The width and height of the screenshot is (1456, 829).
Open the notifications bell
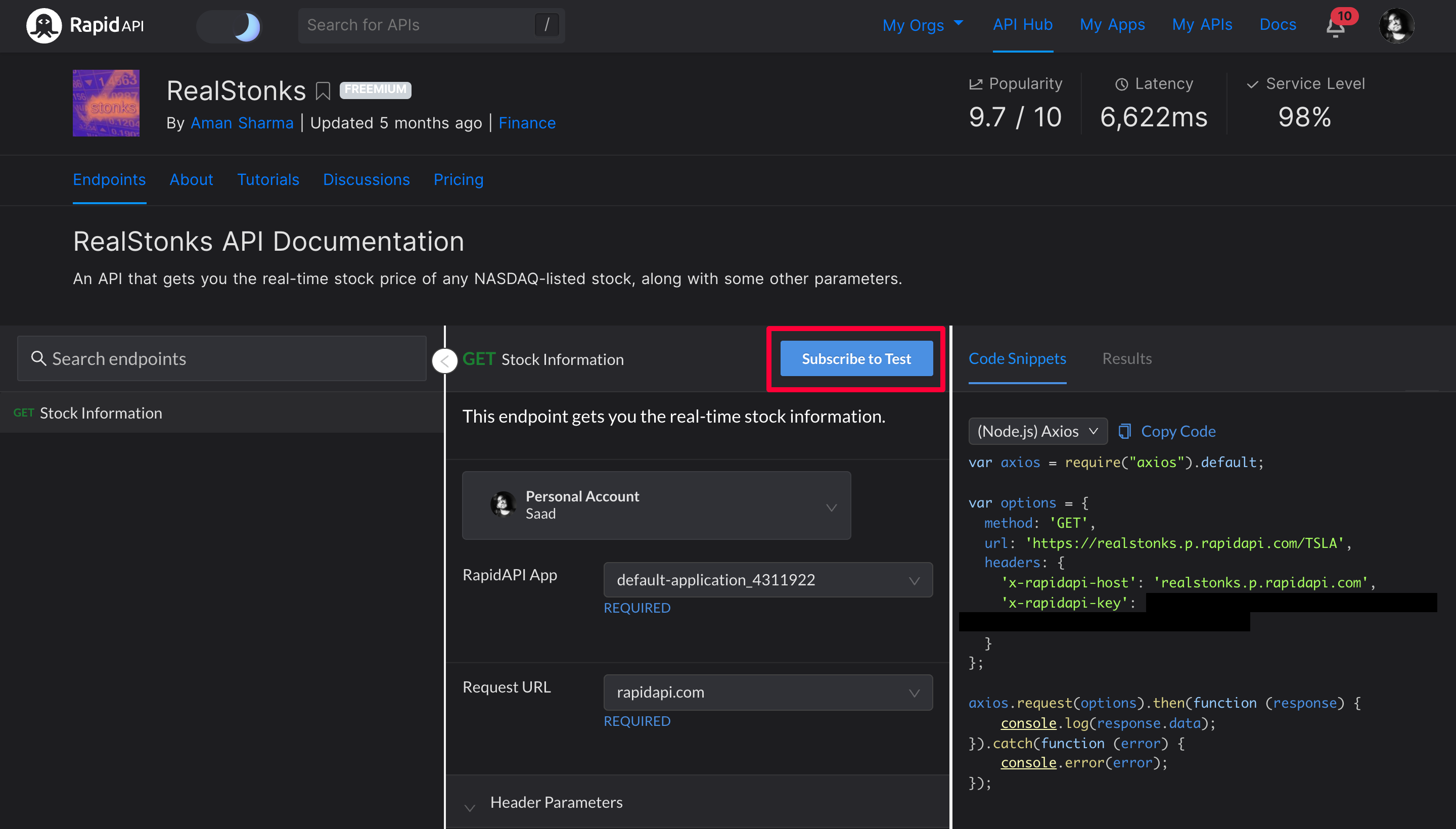pos(1335,27)
